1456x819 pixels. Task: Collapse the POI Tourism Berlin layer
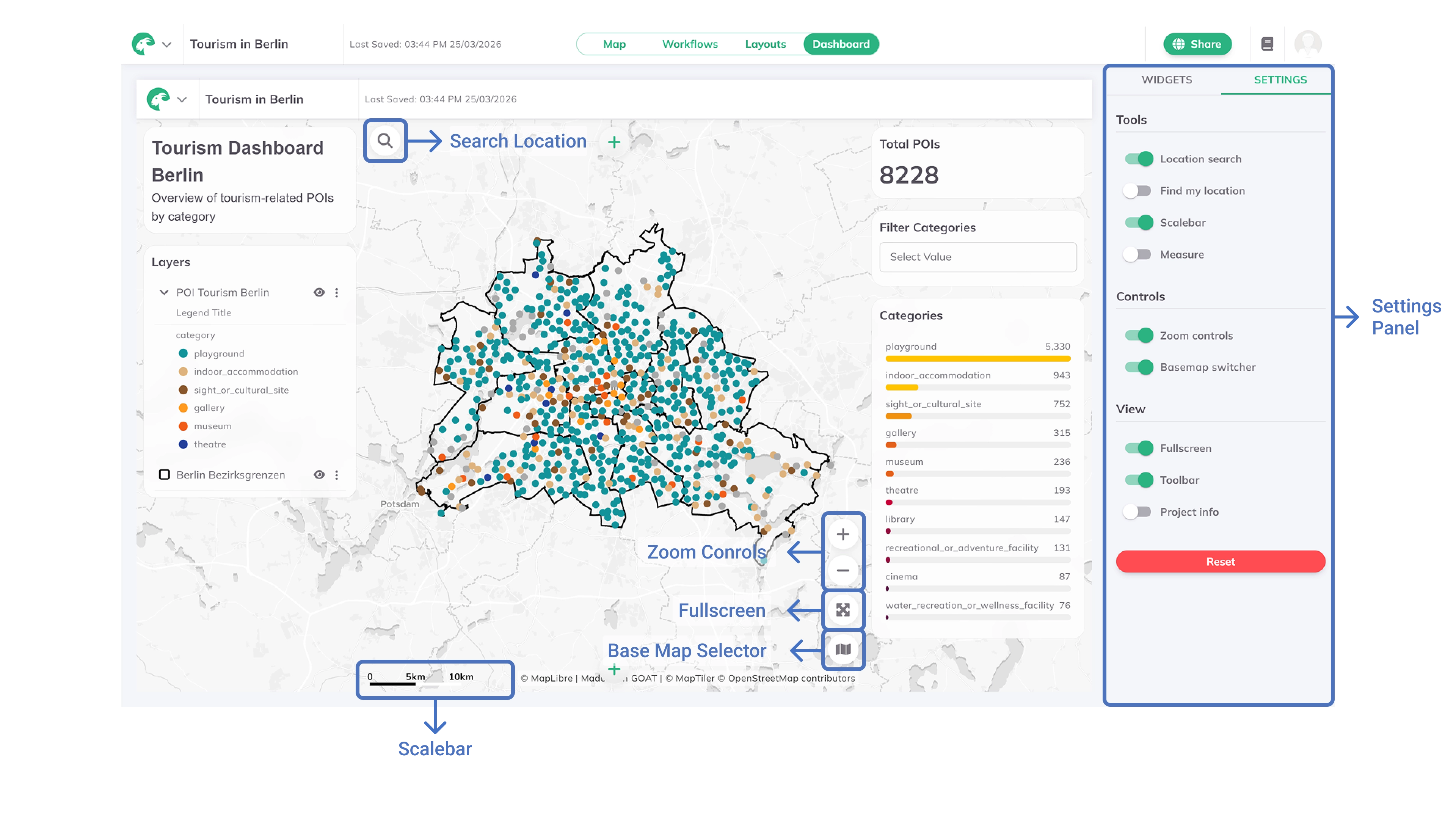[x=164, y=292]
